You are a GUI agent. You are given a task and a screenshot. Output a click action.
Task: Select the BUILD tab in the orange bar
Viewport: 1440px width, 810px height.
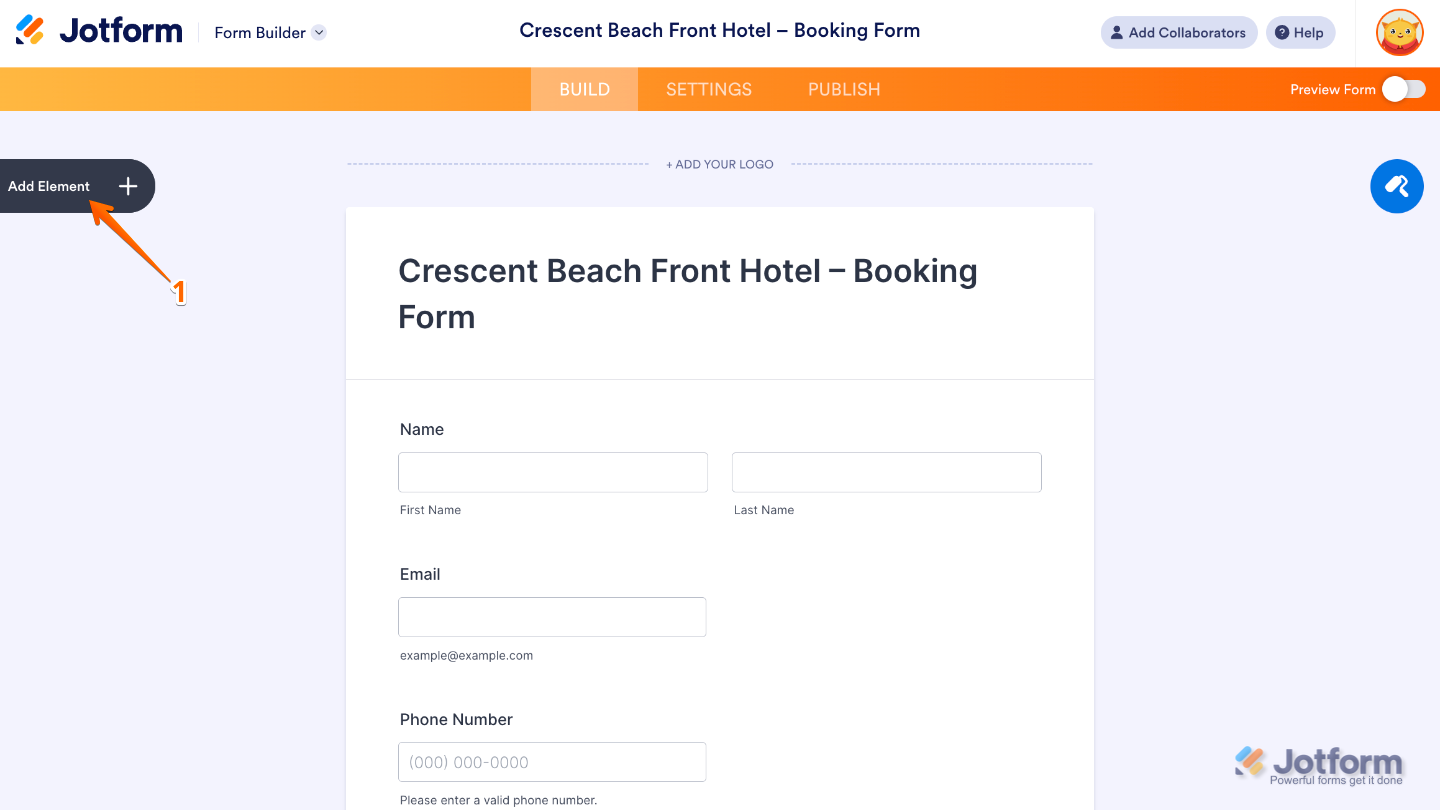[x=584, y=89]
